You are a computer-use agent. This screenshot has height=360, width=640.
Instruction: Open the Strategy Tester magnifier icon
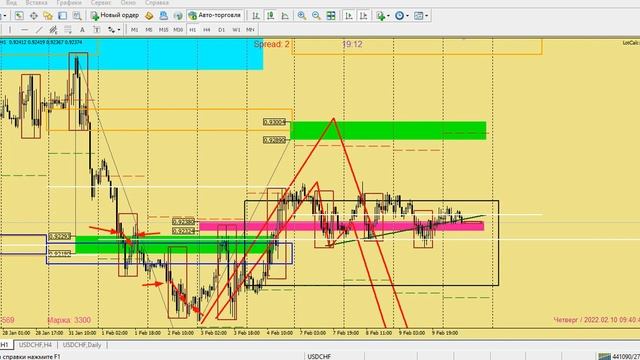(77, 16)
